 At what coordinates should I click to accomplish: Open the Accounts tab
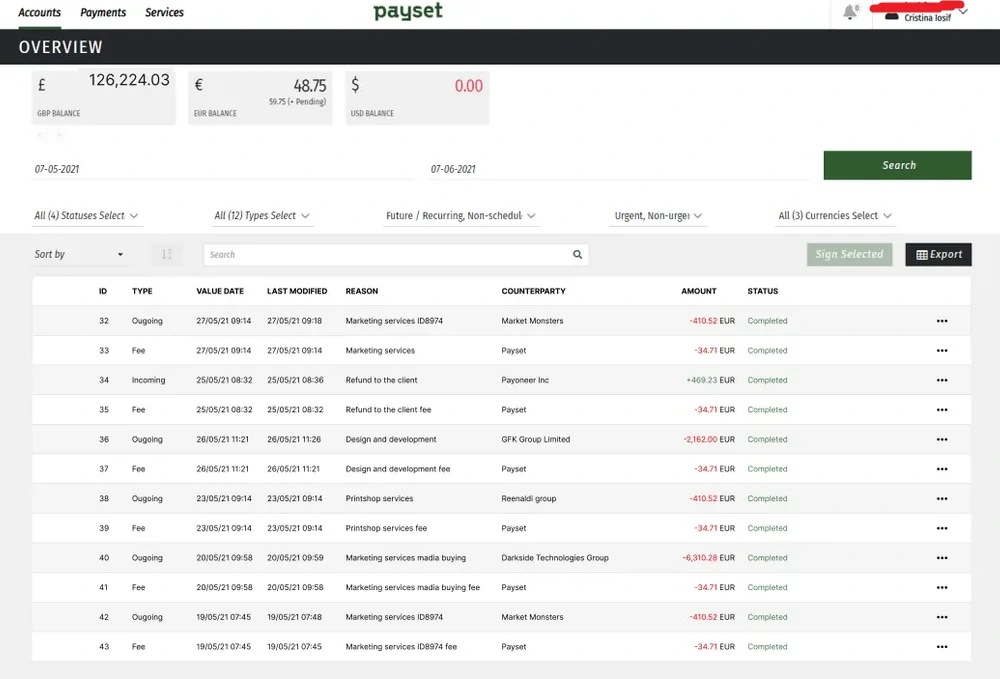[40, 12]
